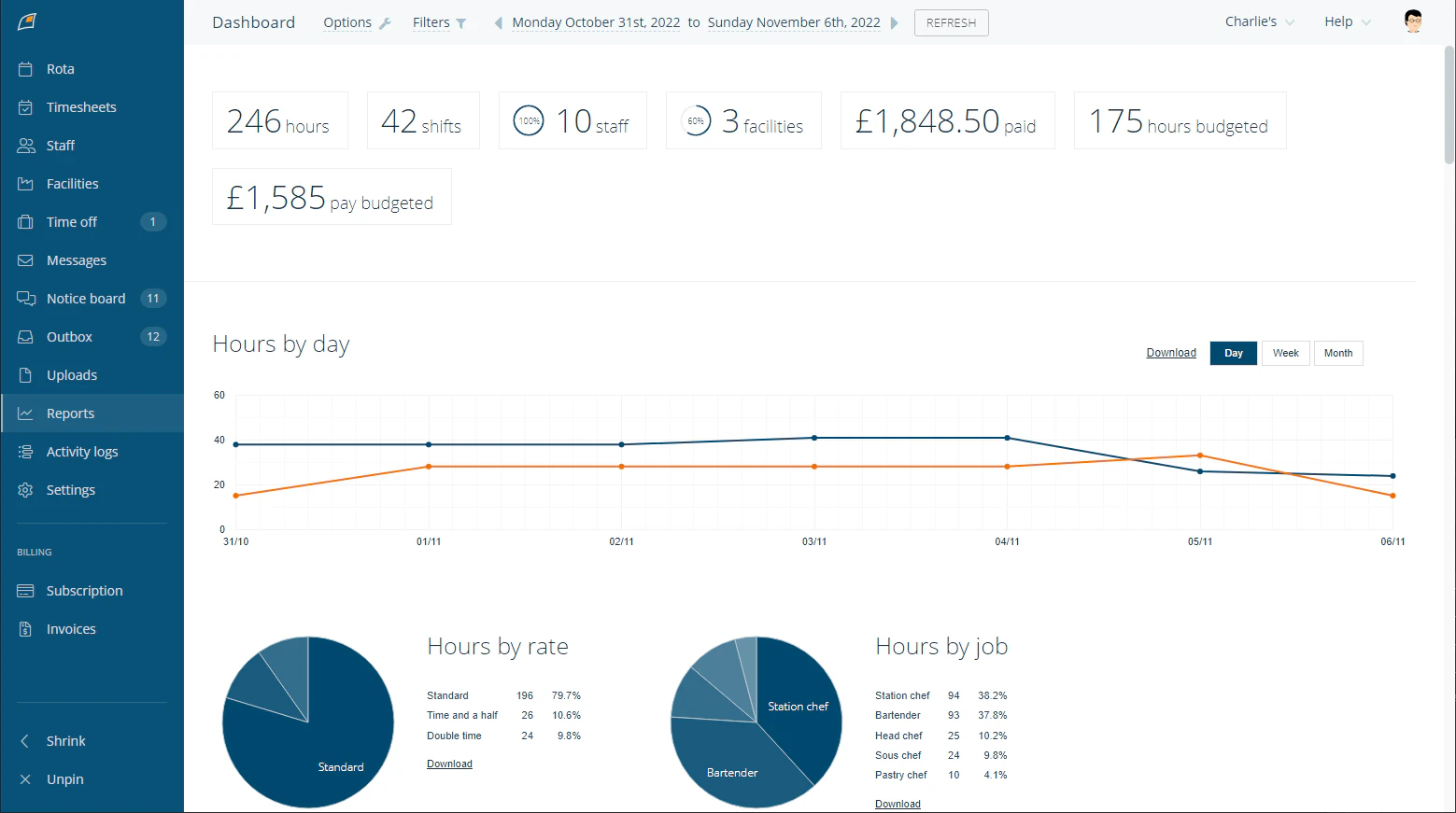Toggle the Day view on the chart
This screenshot has height=813, width=1456.
[x=1233, y=353]
